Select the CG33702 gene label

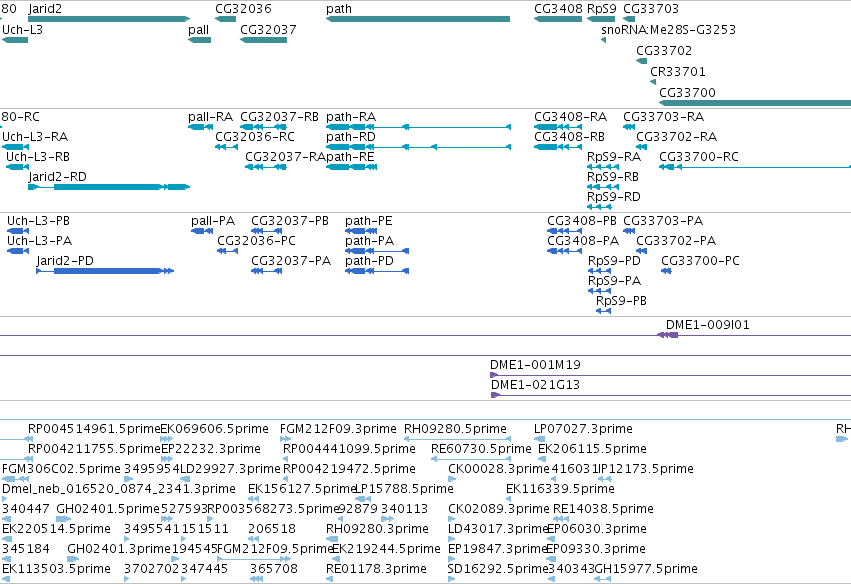664,51
